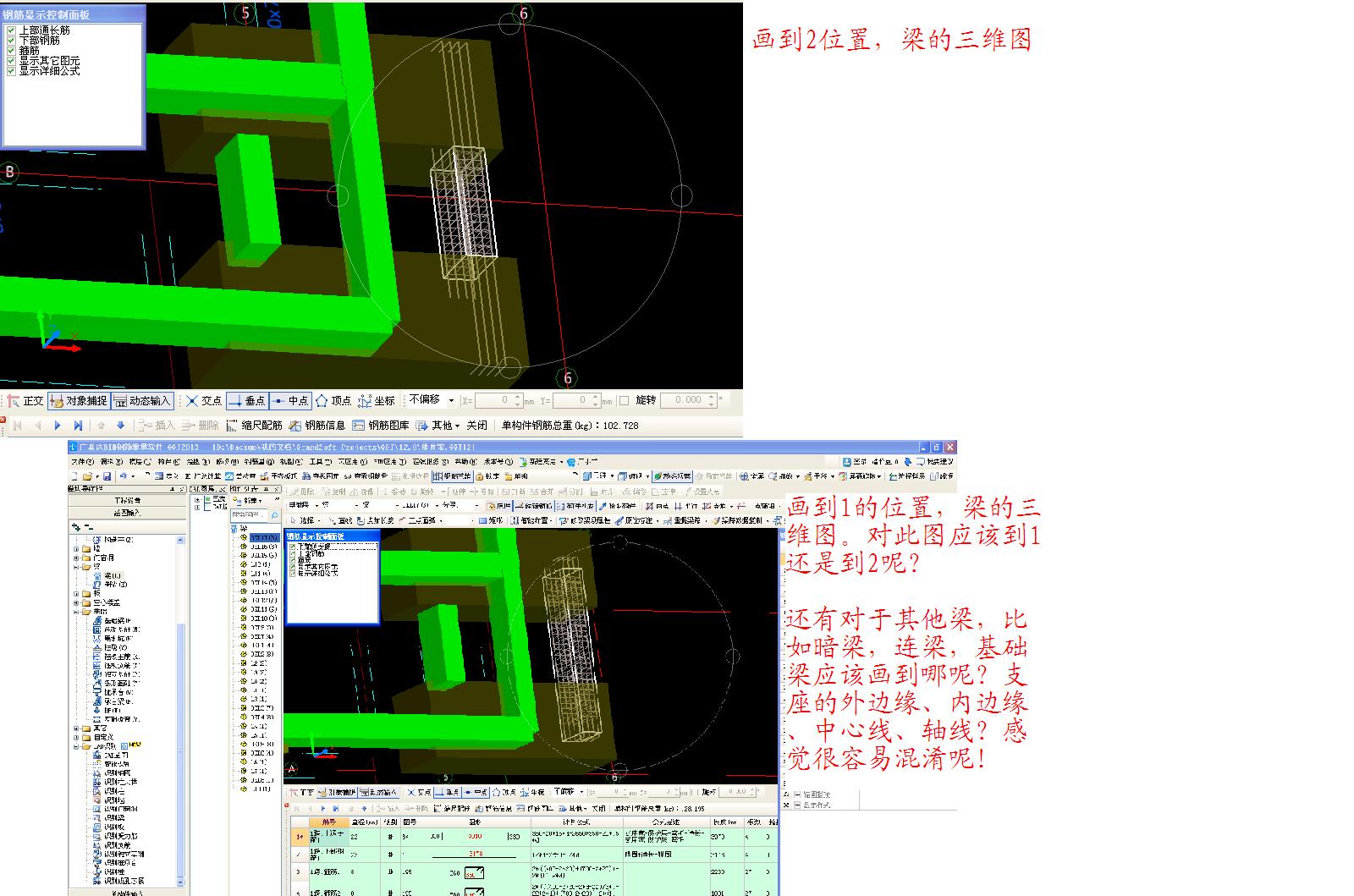
Task: Click the rotation angle input field
Action: click(689, 400)
